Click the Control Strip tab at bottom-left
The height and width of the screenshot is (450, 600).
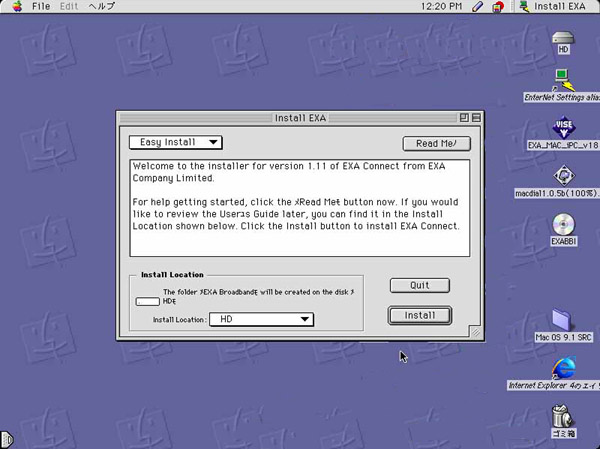(5, 438)
